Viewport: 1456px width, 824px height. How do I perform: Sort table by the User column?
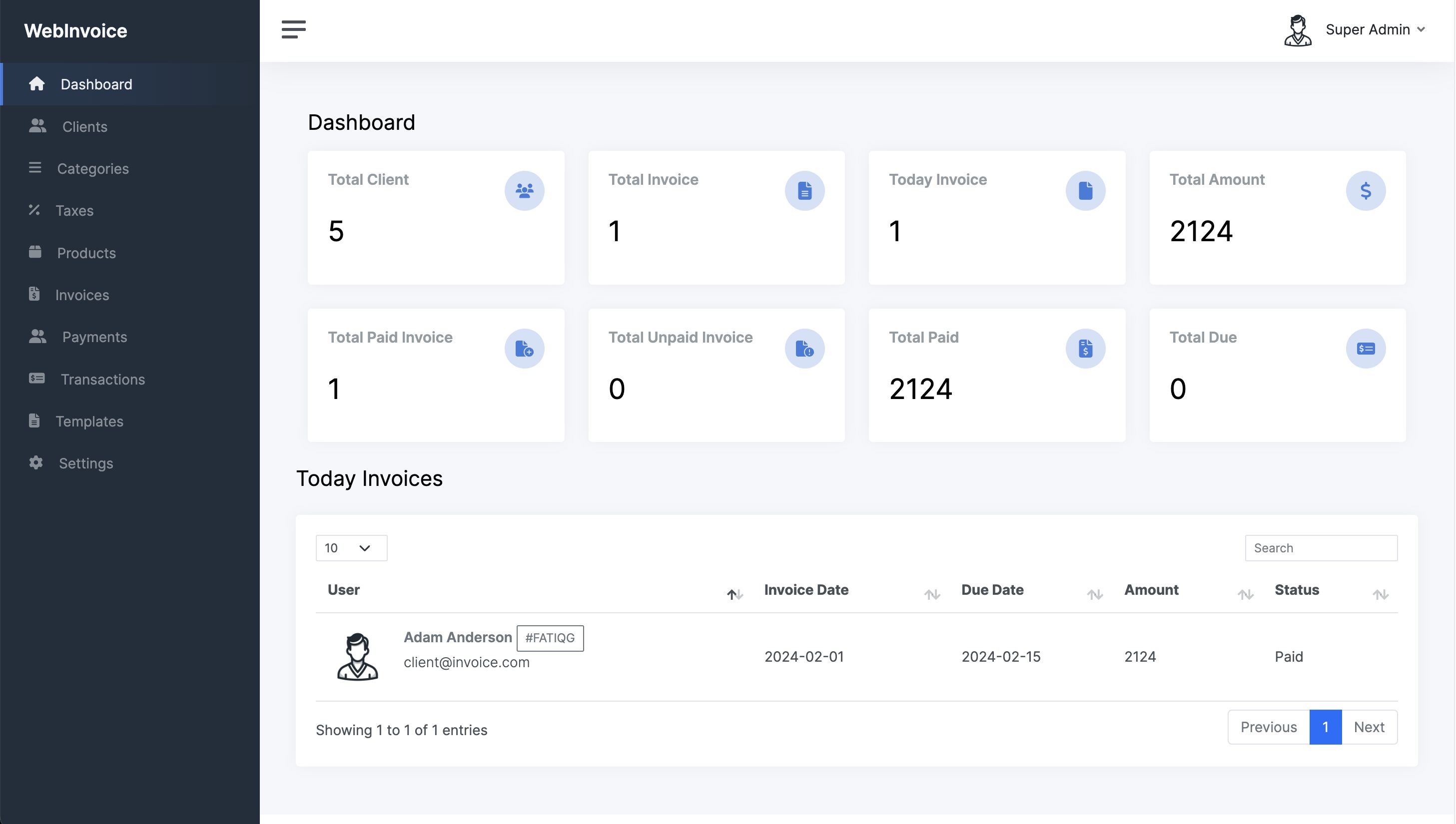click(x=734, y=594)
